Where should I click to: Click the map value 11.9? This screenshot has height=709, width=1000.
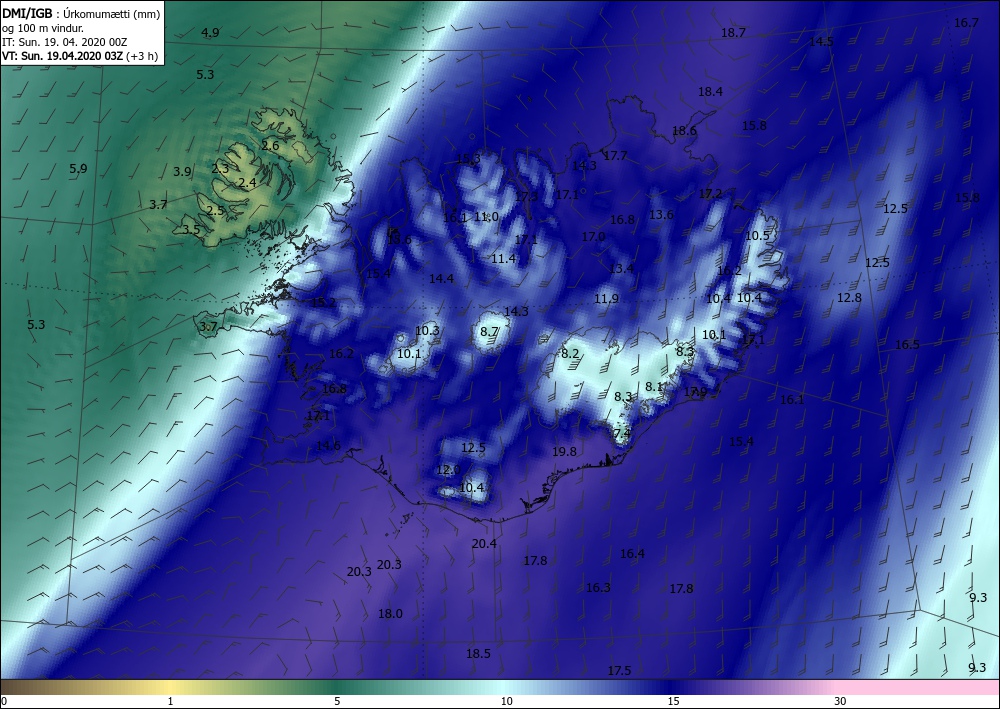click(607, 298)
